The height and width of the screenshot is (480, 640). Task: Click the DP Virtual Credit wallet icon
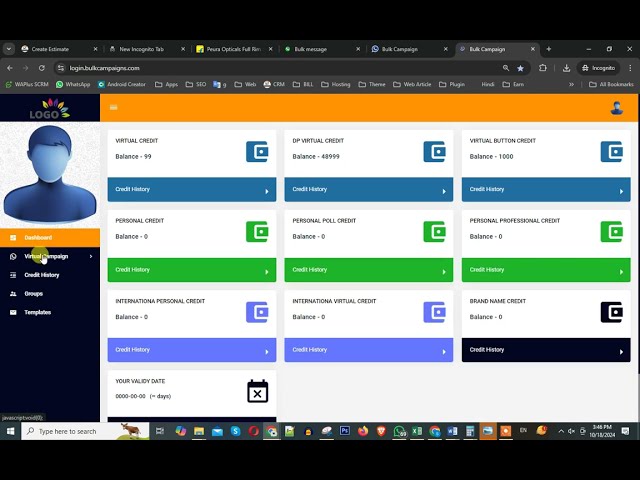(434, 152)
